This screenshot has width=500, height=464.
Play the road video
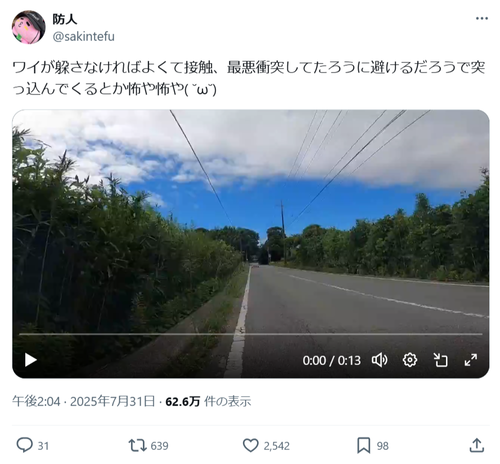point(31,360)
